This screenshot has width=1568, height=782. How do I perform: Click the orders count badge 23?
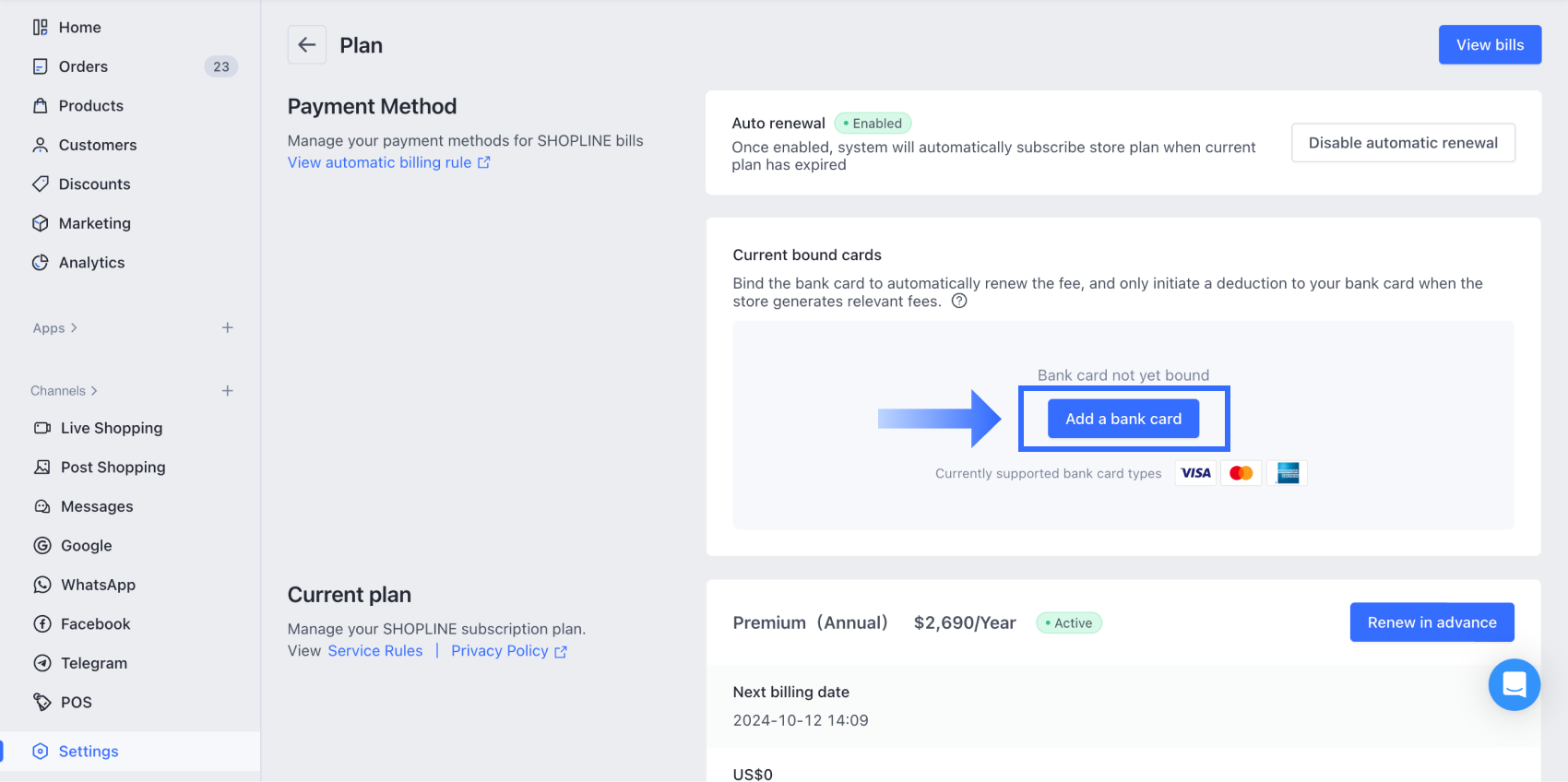(221, 66)
